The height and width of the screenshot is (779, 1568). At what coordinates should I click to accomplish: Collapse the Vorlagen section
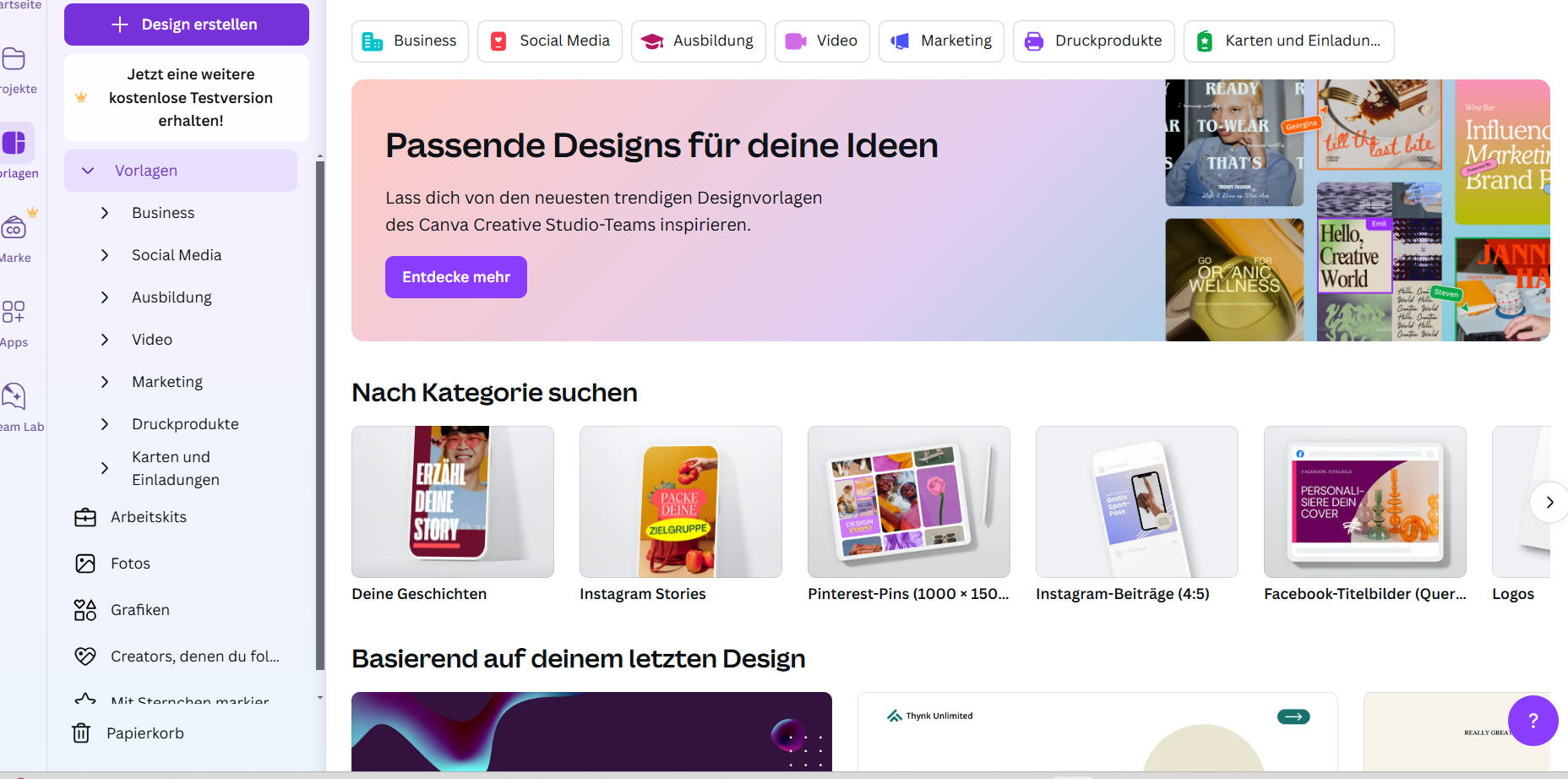pyautogui.click(x=88, y=171)
